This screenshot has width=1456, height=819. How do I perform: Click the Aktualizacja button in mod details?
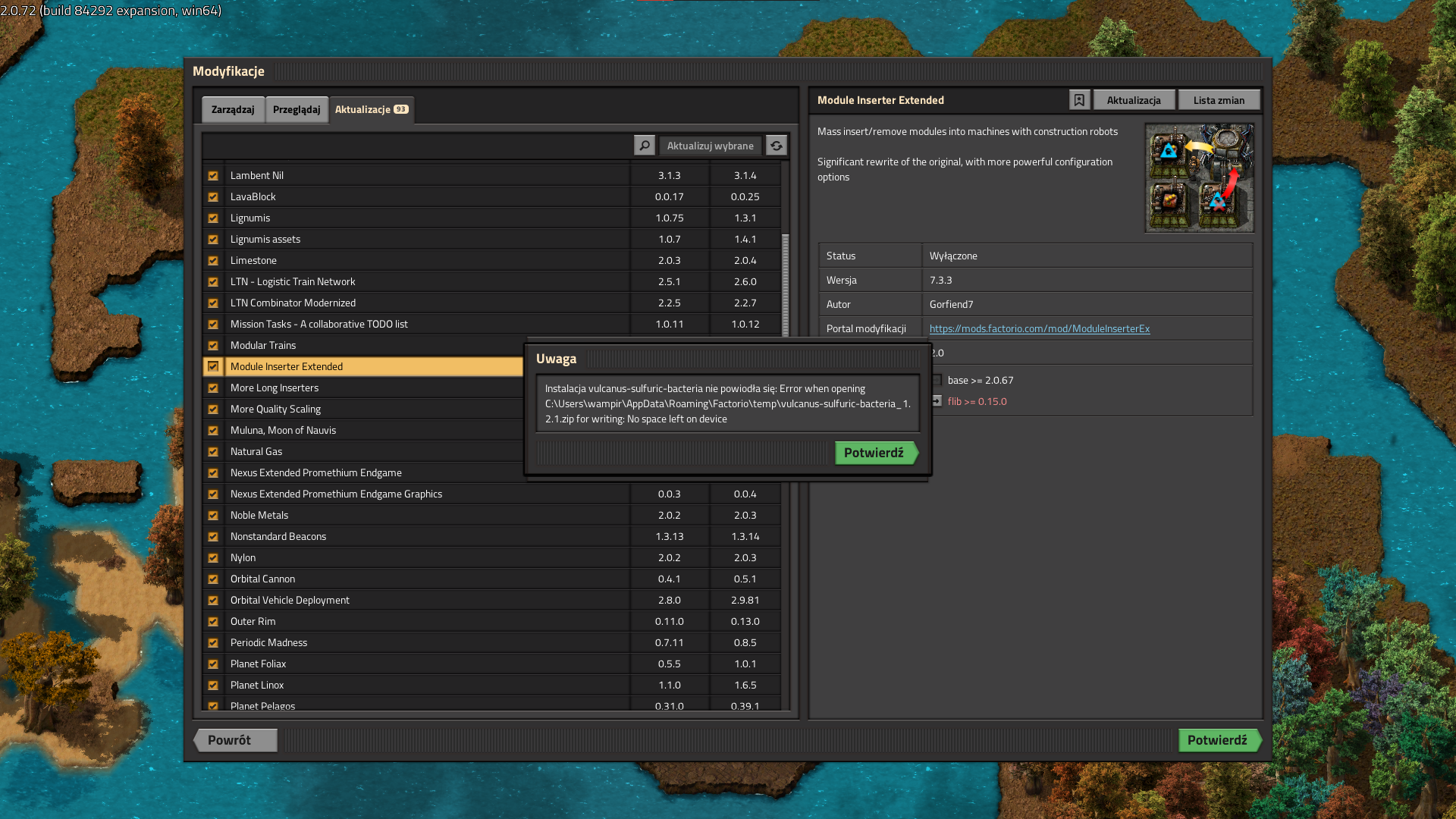[1133, 100]
